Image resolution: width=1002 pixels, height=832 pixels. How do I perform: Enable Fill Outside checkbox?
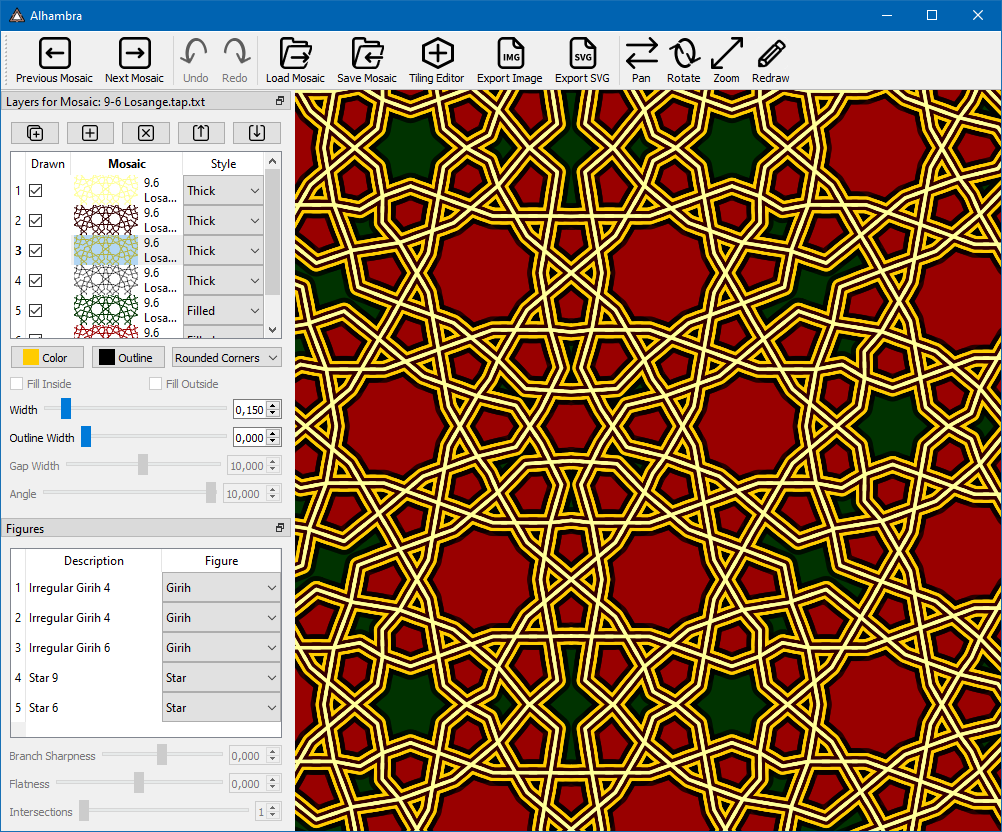(155, 384)
